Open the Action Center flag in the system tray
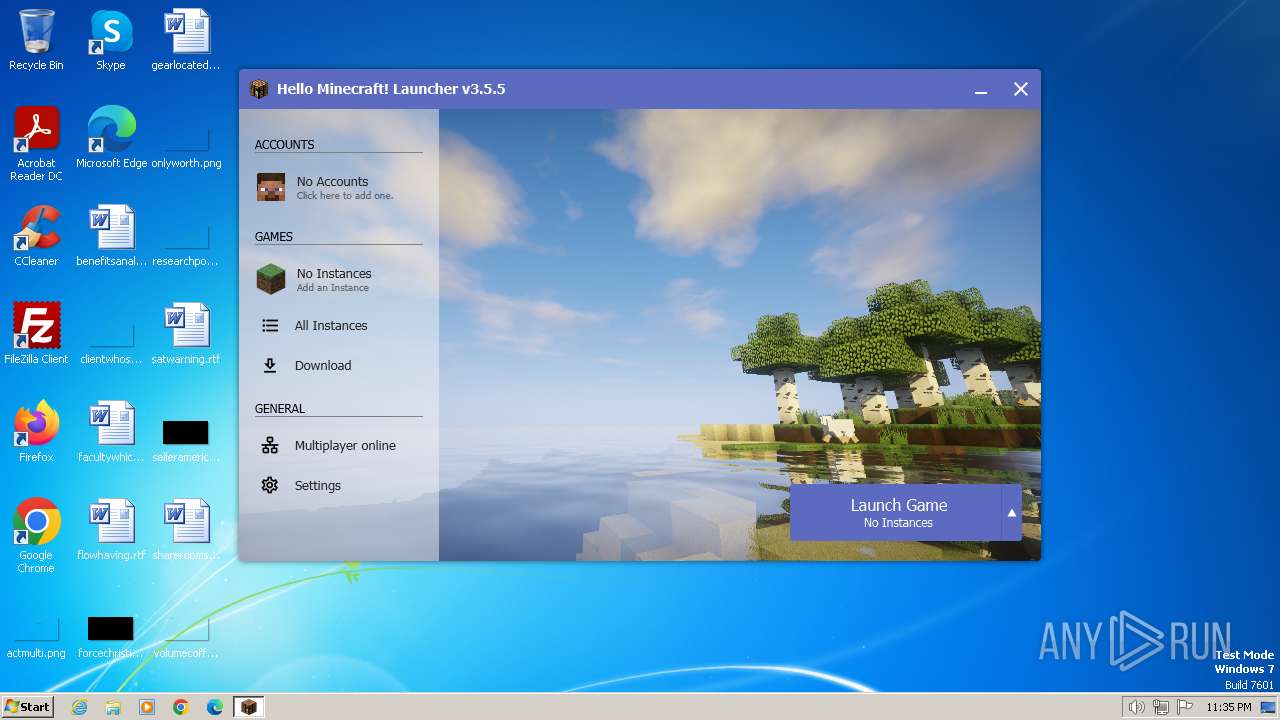This screenshot has width=1280, height=720. tap(1185, 707)
